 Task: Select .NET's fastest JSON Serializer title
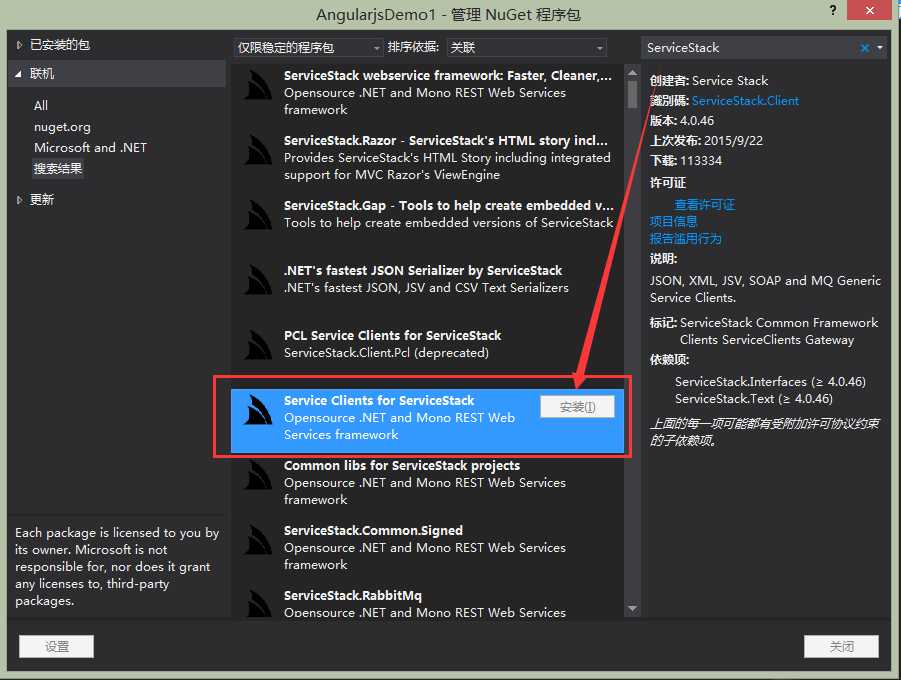coord(423,271)
